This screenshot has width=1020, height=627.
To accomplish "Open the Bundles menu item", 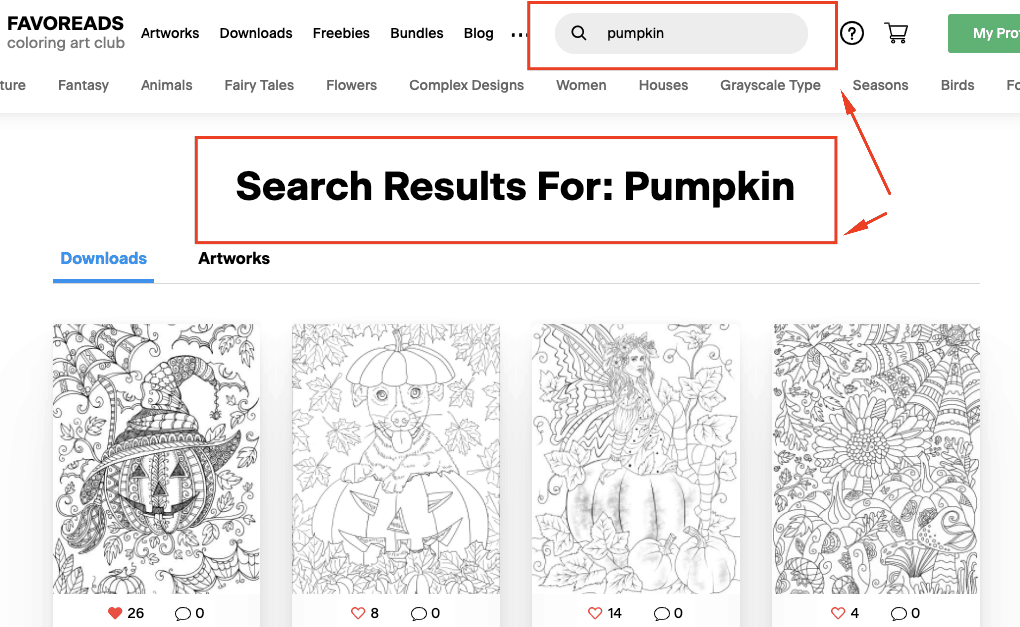I will point(416,33).
